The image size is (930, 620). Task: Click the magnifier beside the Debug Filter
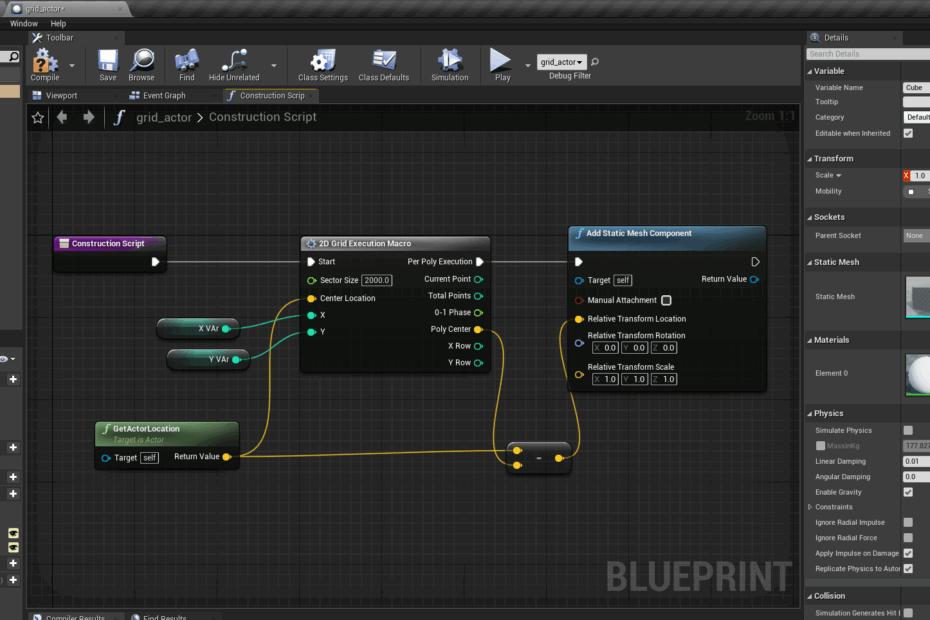tap(595, 62)
